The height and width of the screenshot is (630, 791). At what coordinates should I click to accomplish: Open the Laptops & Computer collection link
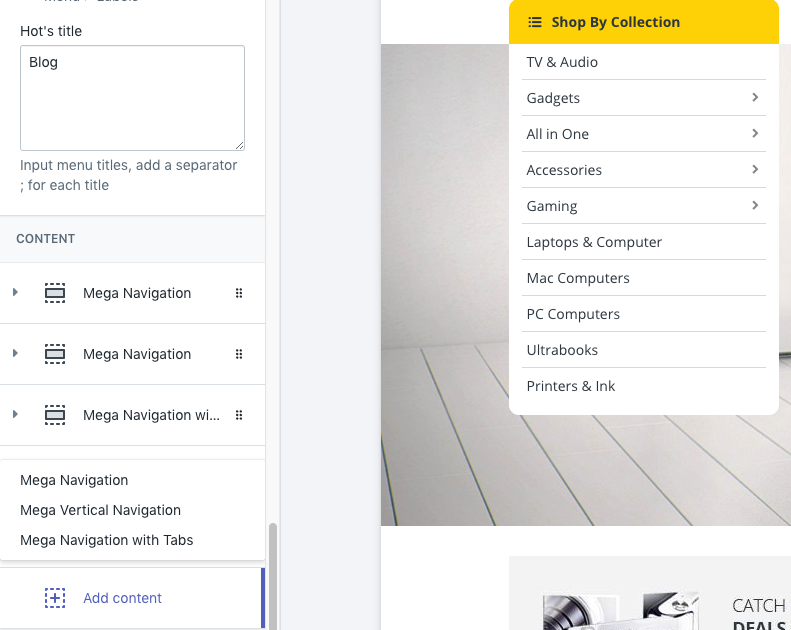[x=594, y=242]
